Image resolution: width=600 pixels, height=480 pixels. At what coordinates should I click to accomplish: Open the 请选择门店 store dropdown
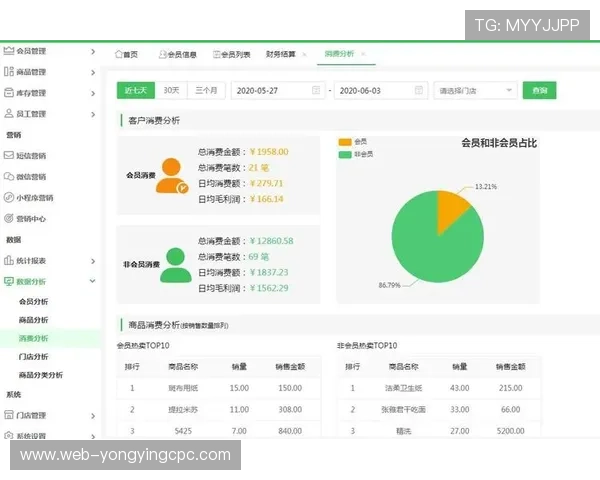pos(476,90)
